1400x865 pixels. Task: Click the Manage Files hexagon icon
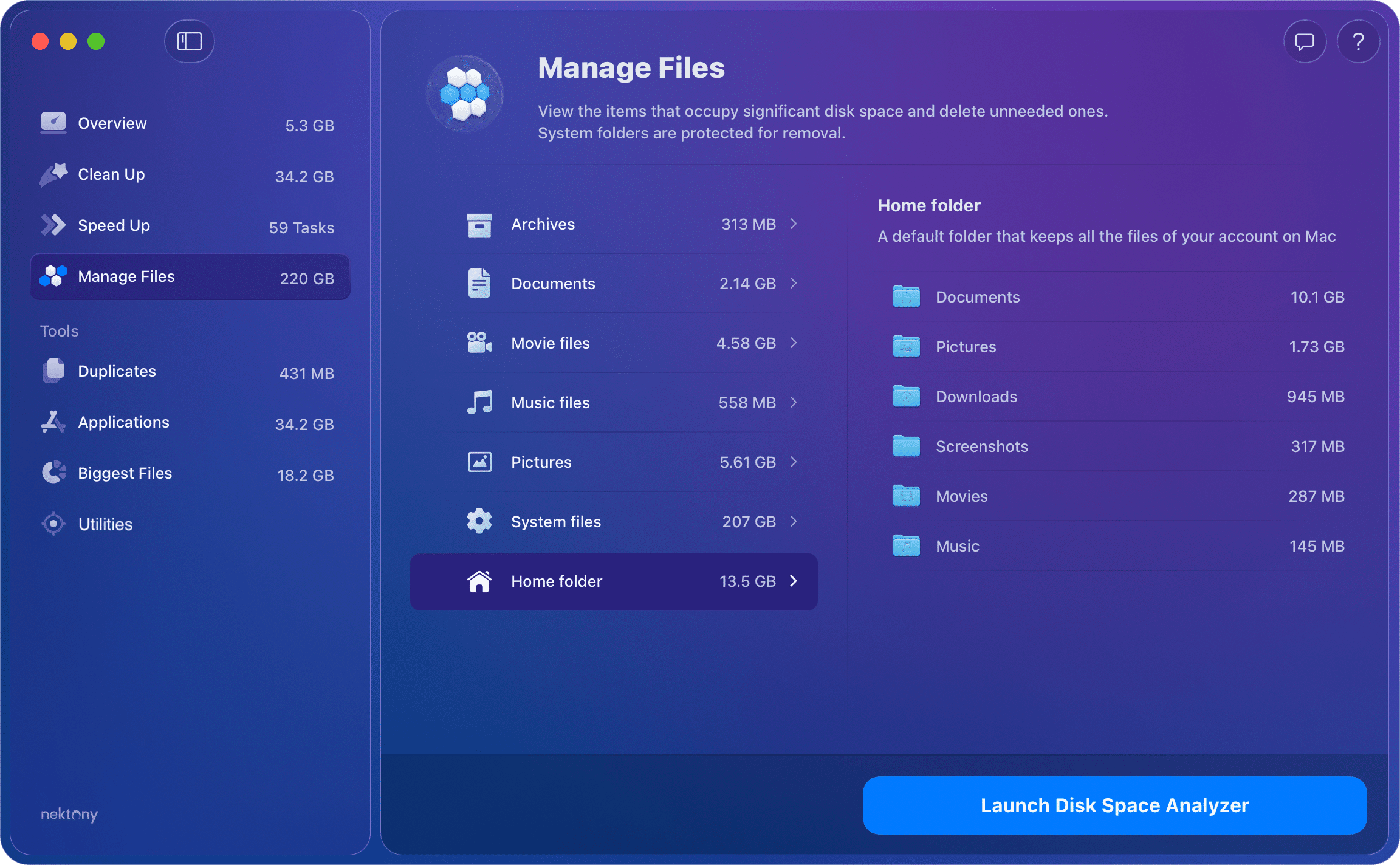click(x=53, y=276)
